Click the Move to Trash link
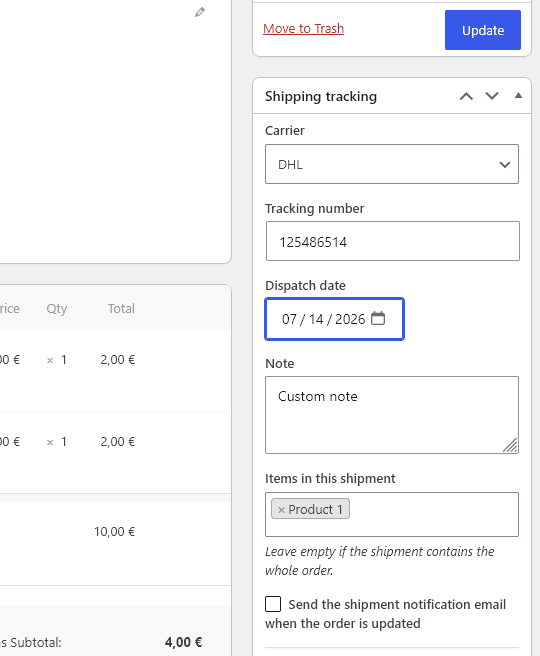 [303, 28]
